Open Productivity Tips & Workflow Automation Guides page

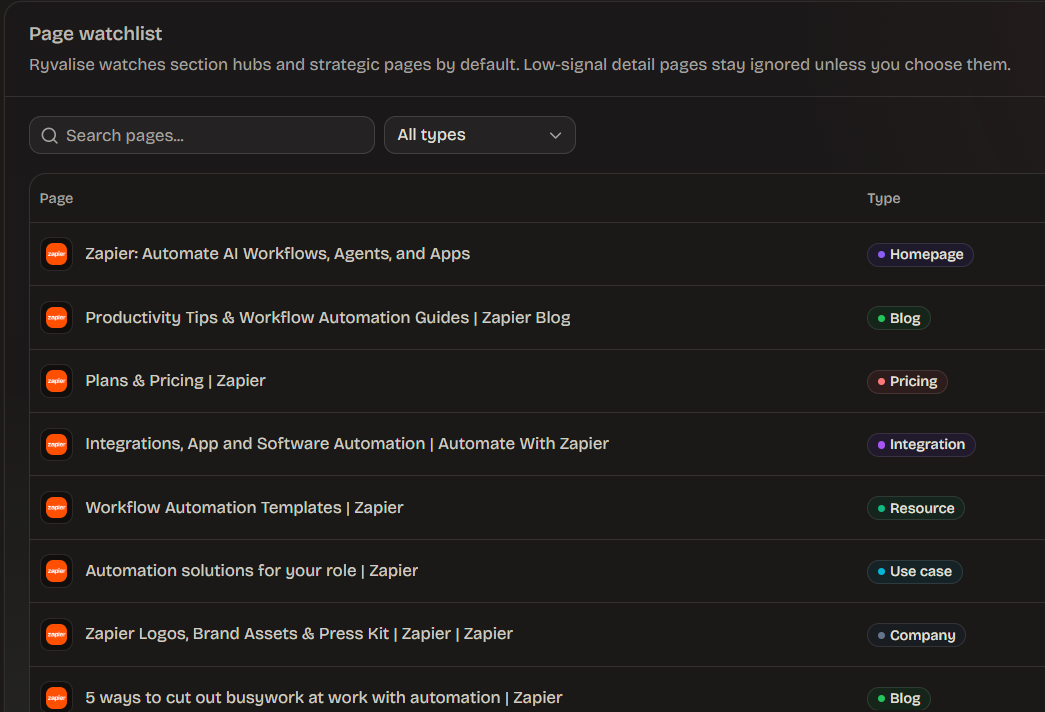click(328, 317)
